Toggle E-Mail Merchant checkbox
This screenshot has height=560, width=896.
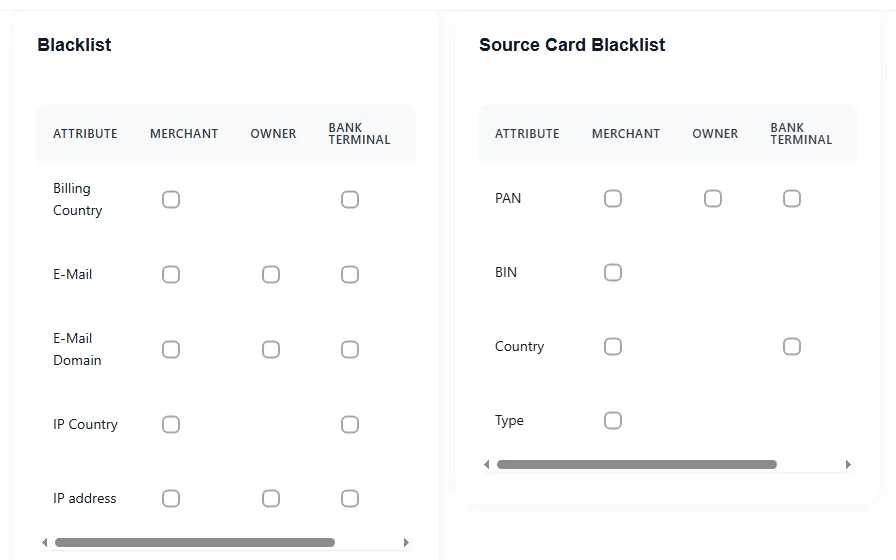(171, 274)
